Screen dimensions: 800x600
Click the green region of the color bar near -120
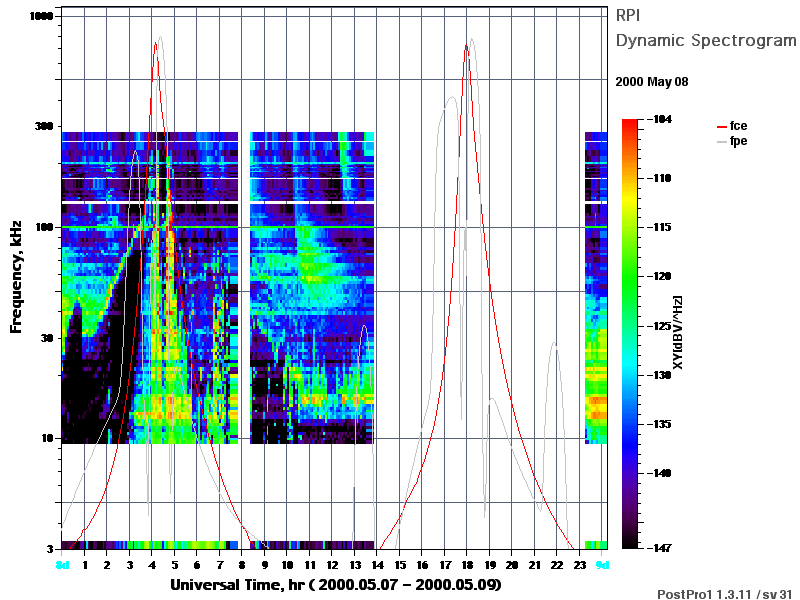tap(630, 276)
